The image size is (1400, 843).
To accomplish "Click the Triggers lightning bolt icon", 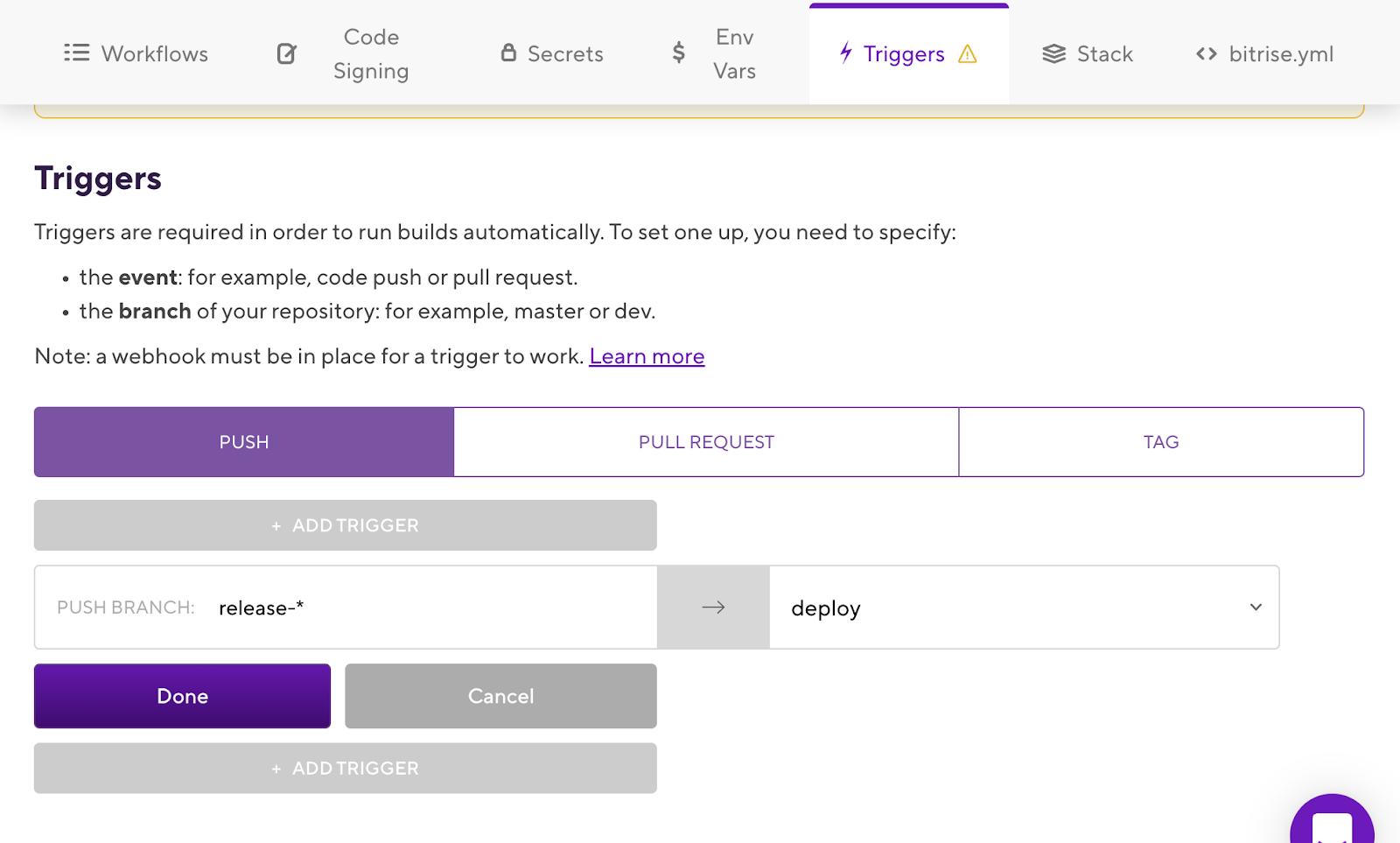I will [x=845, y=53].
